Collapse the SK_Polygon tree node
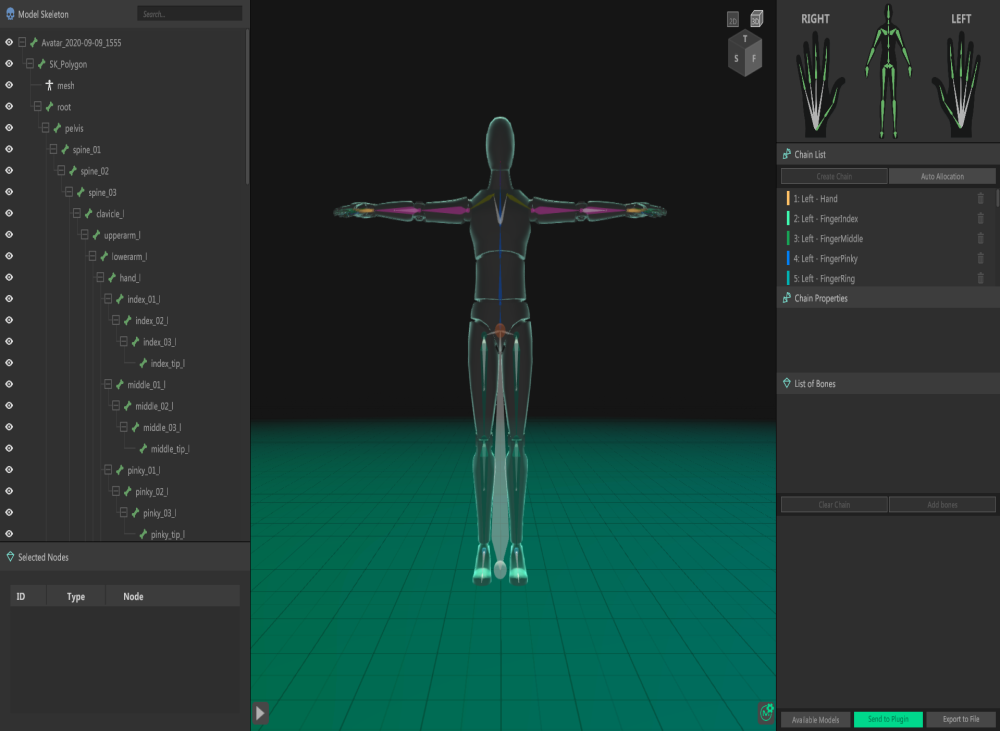The height and width of the screenshot is (731, 1000). 29,64
